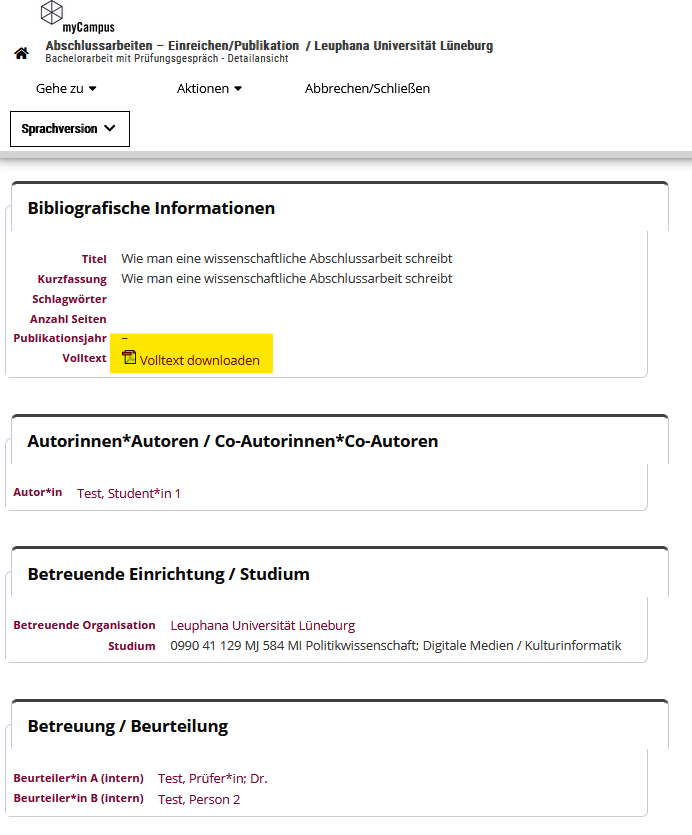Click the Sprachversion chevron icon
Viewport: 692px width, 835px height.
click(110, 128)
